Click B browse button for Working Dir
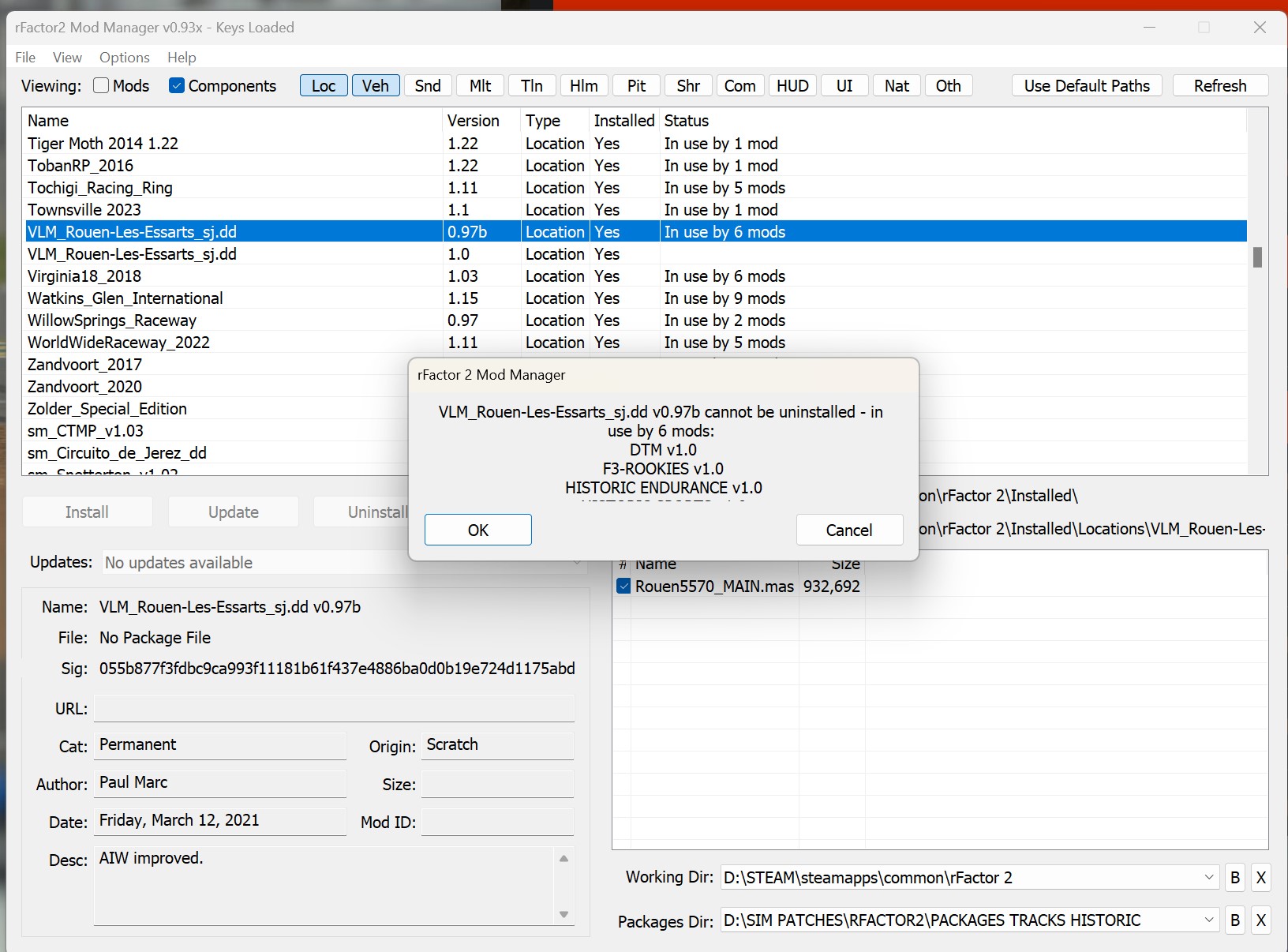This screenshot has height=952, width=1288. [1235, 877]
